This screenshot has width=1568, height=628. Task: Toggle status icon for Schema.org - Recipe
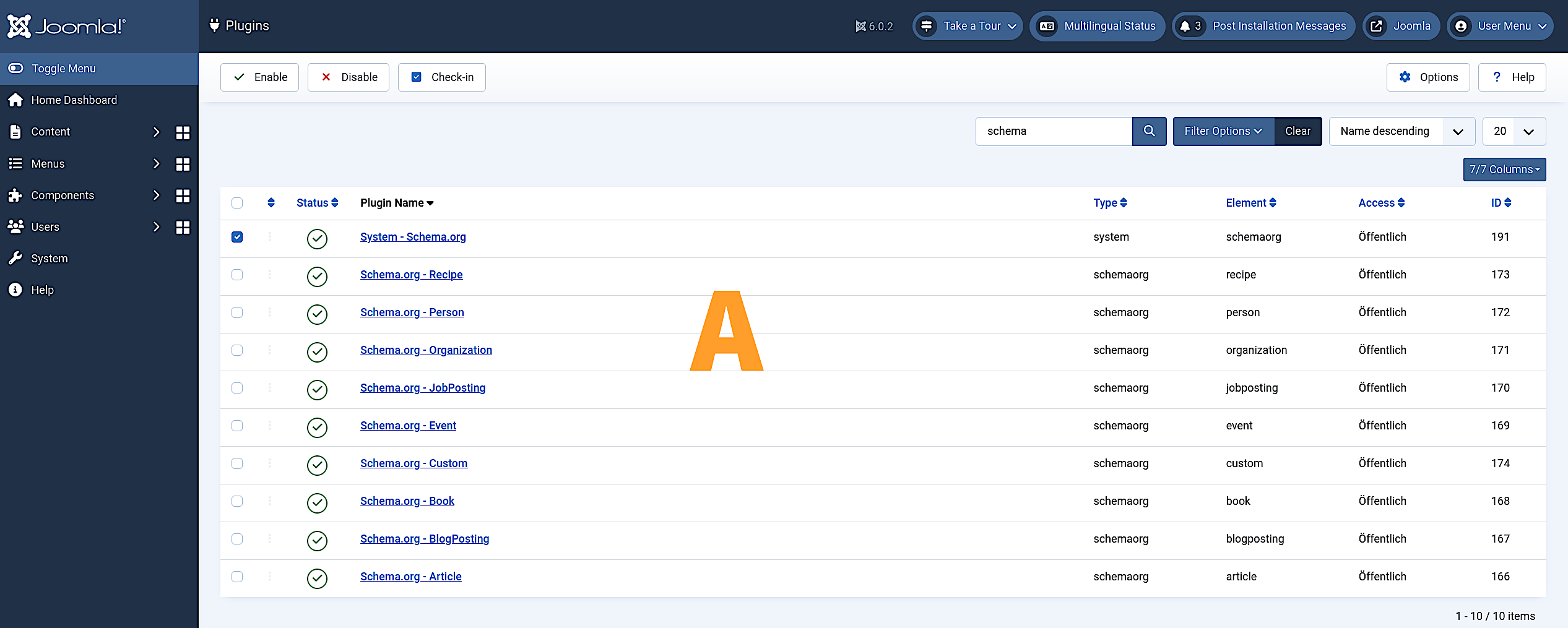click(x=317, y=276)
